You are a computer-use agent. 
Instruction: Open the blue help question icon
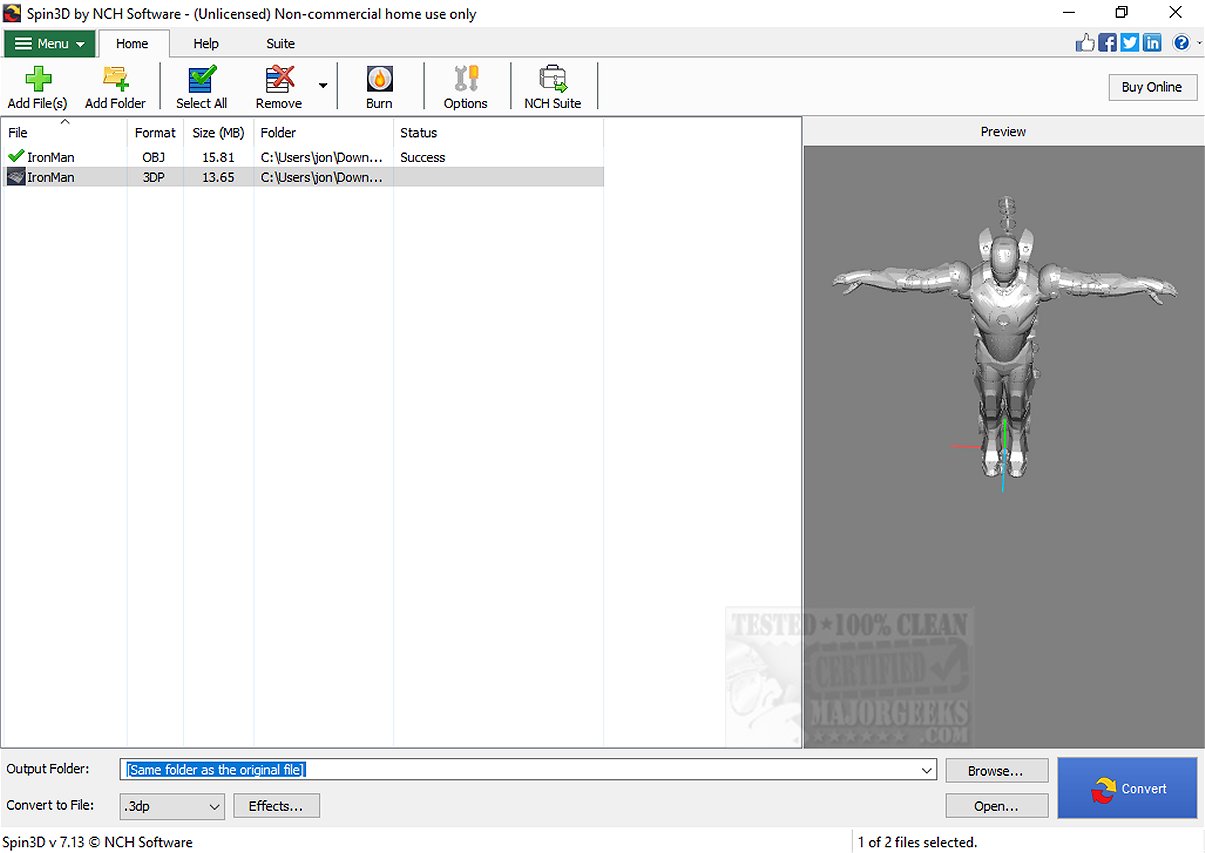point(1181,42)
